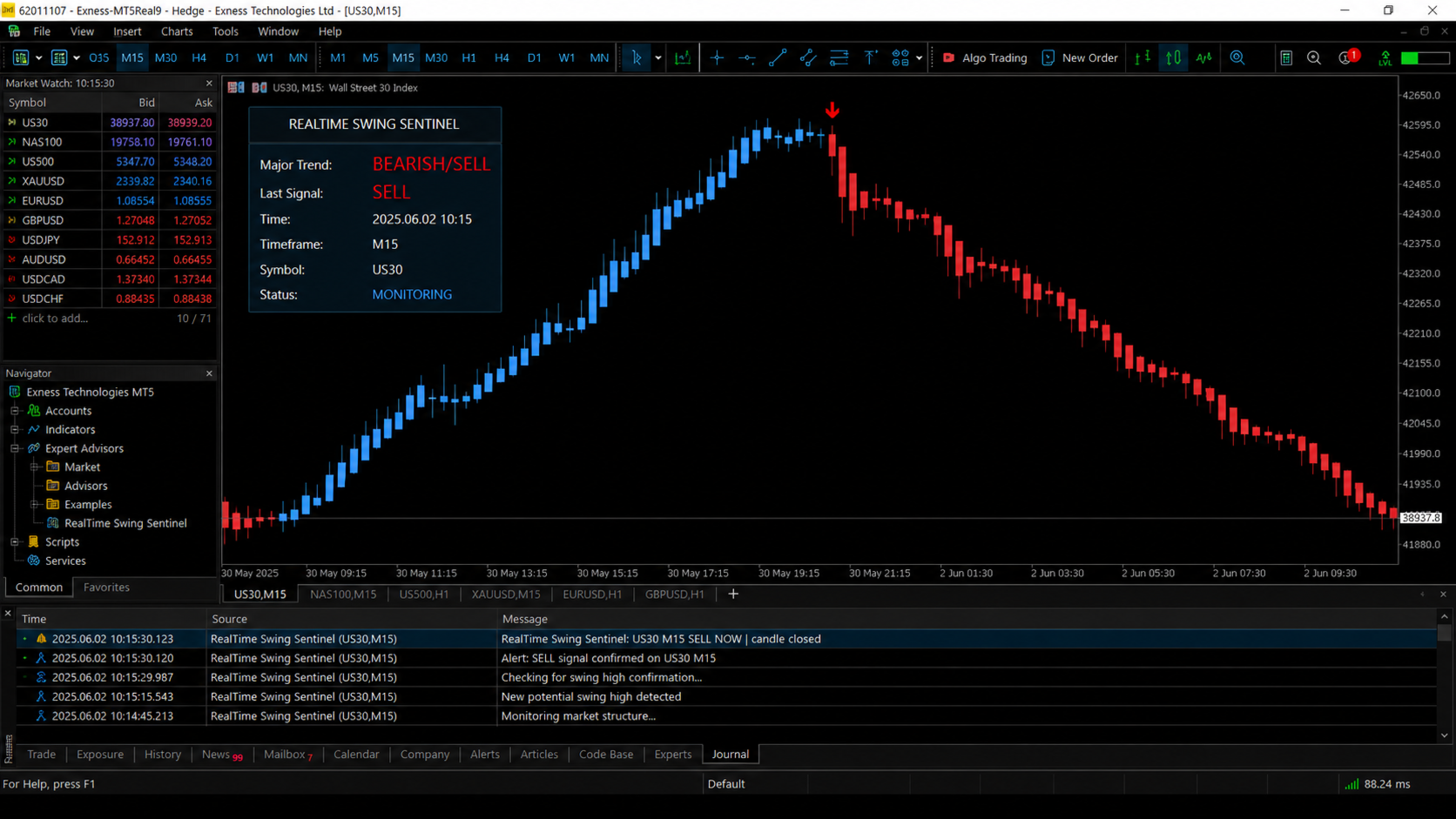Image resolution: width=1456 pixels, height=819 pixels.
Task: Collapse the Indicators tree node
Action: tap(15, 430)
